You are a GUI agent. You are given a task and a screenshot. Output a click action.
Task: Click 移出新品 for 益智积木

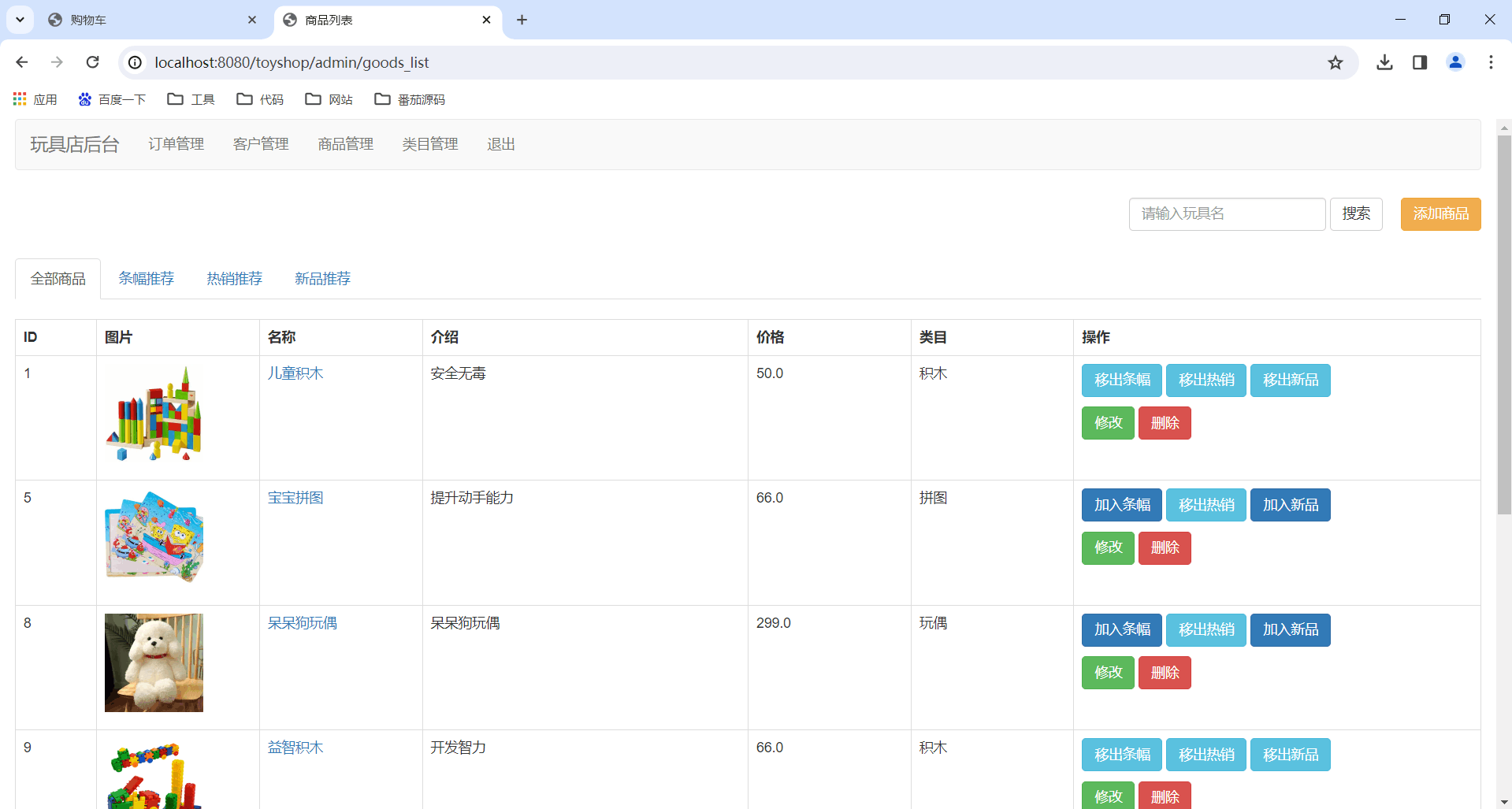(1291, 755)
